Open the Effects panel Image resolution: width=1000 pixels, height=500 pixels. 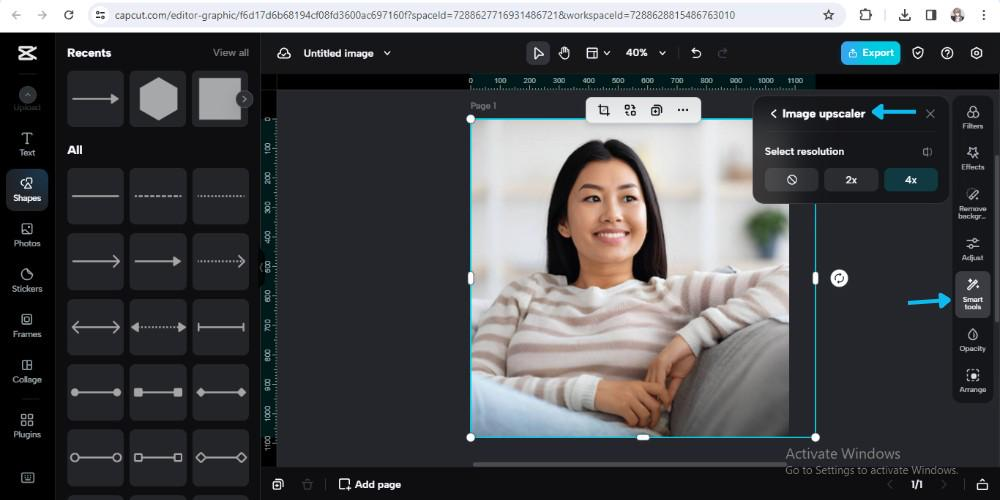(973, 158)
